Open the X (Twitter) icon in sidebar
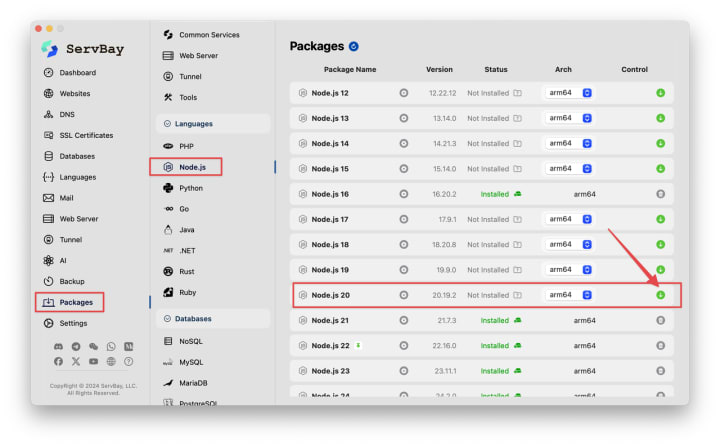The width and height of the screenshot is (720, 446). [x=76, y=361]
